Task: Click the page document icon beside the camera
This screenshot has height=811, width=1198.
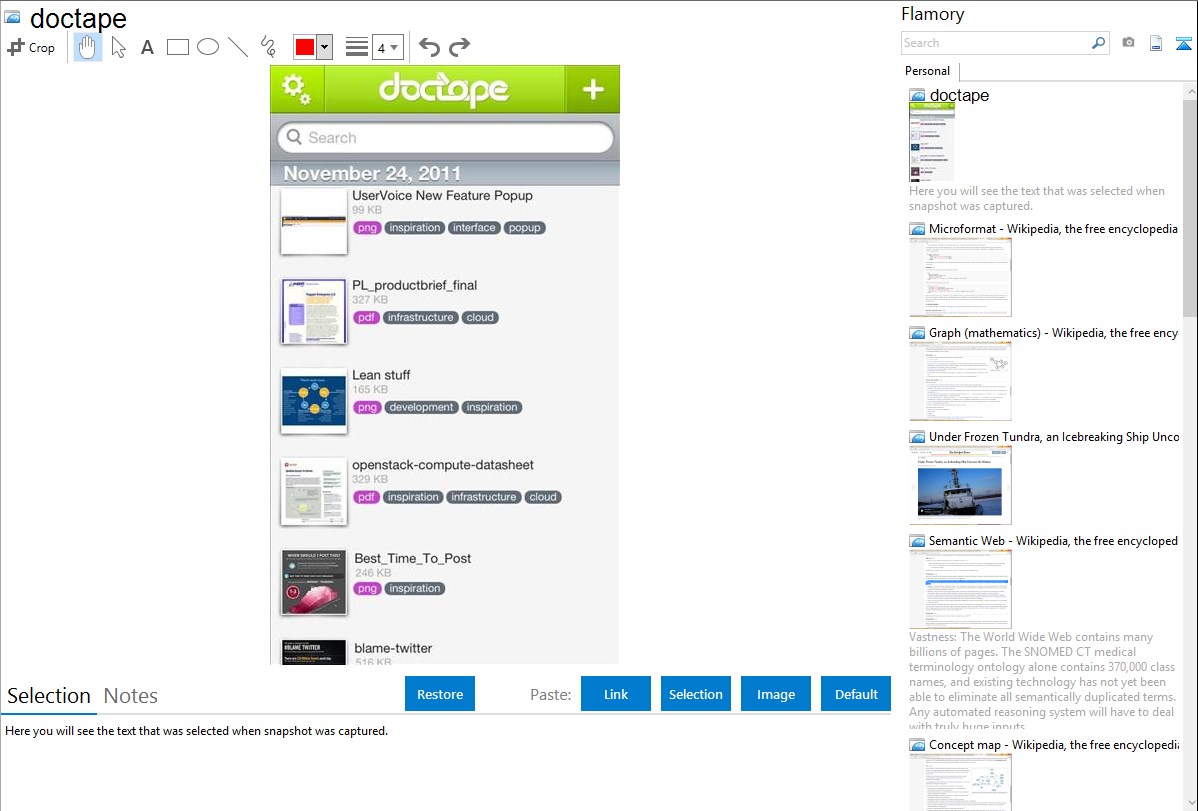Action: [x=1156, y=43]
